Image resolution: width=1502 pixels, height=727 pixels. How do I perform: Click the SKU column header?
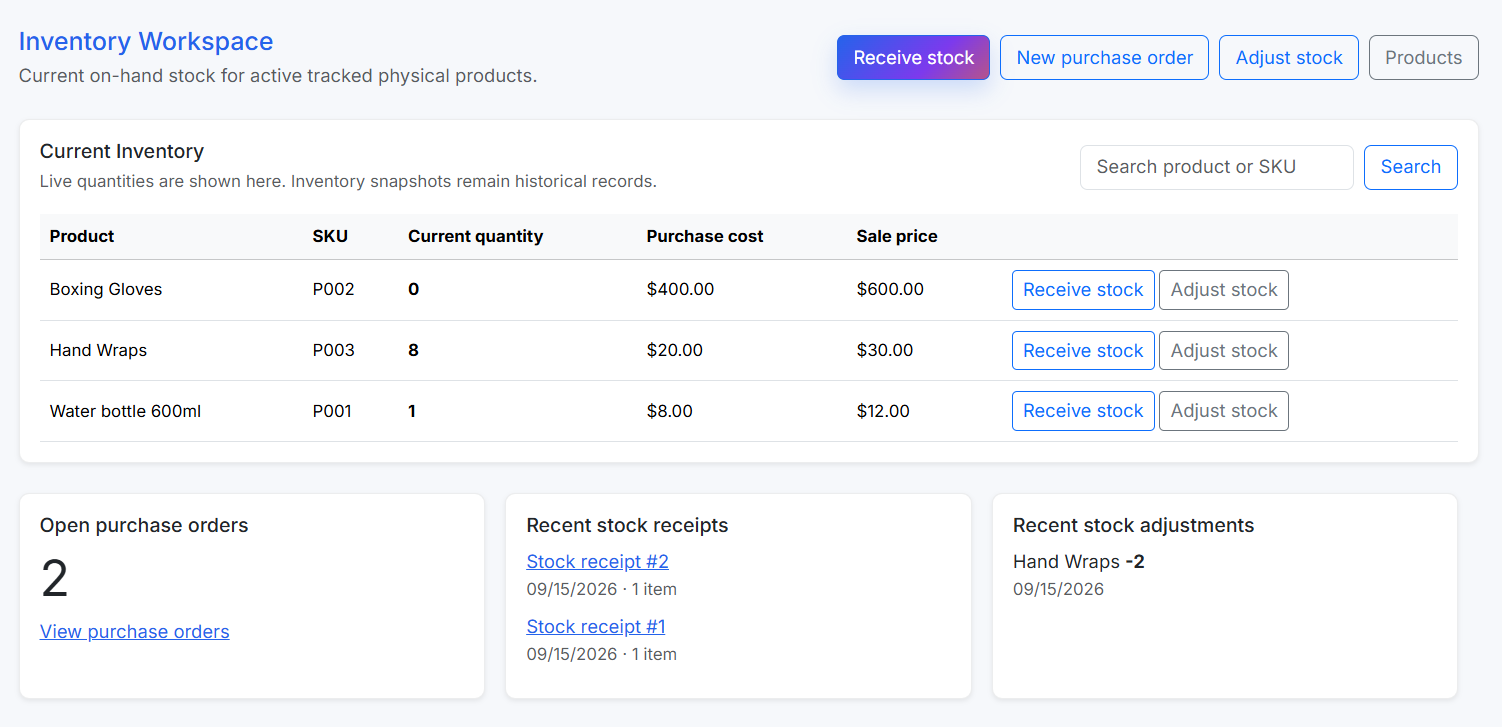coord(330,237)
